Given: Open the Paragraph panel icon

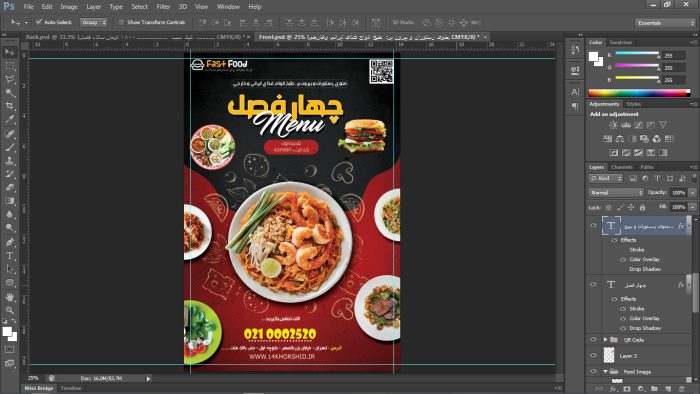Looking at the screenshot, I should coord(575,106).
